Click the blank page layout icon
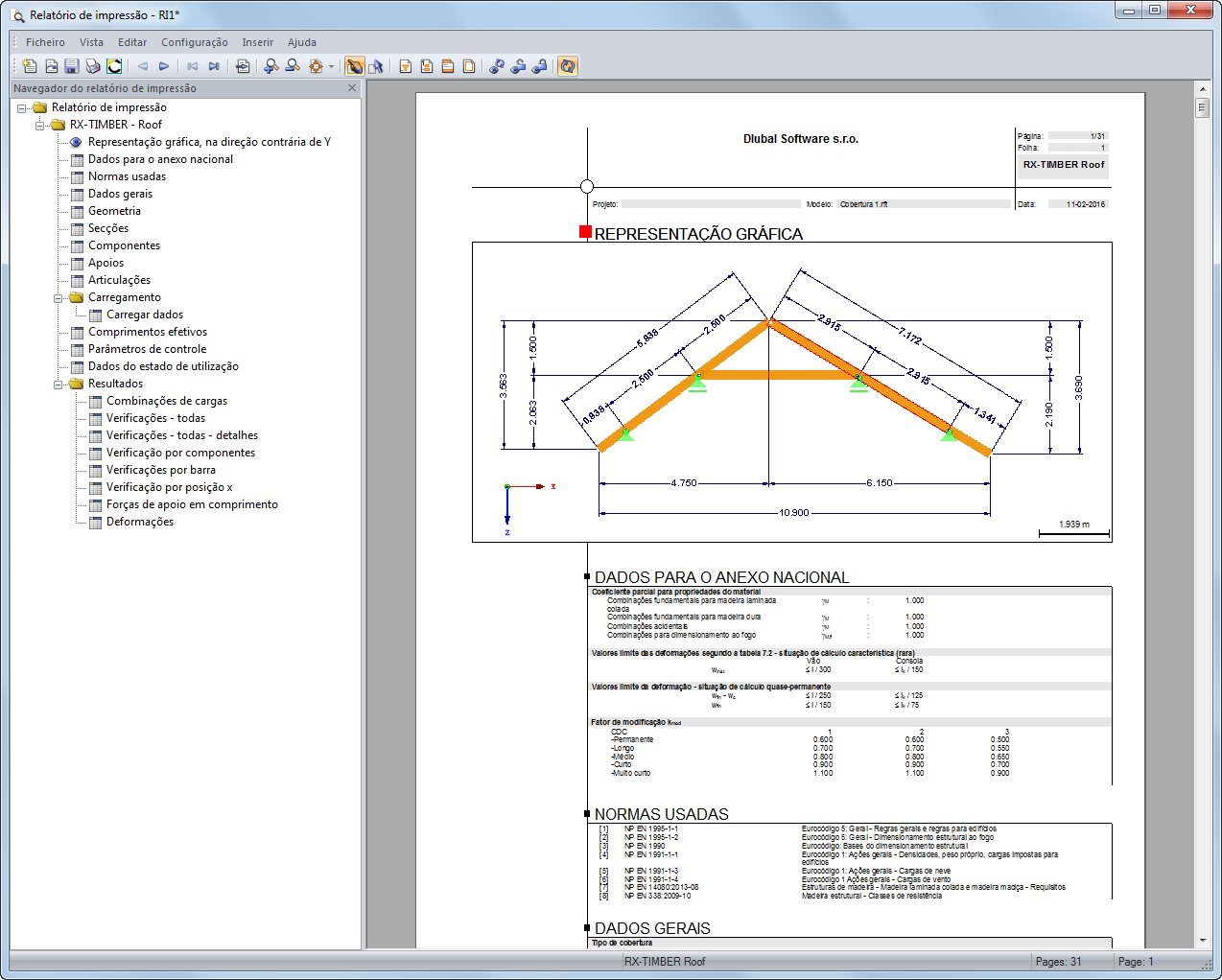The width and height of the screenshot is (1222, 980). tap(469, 66)
